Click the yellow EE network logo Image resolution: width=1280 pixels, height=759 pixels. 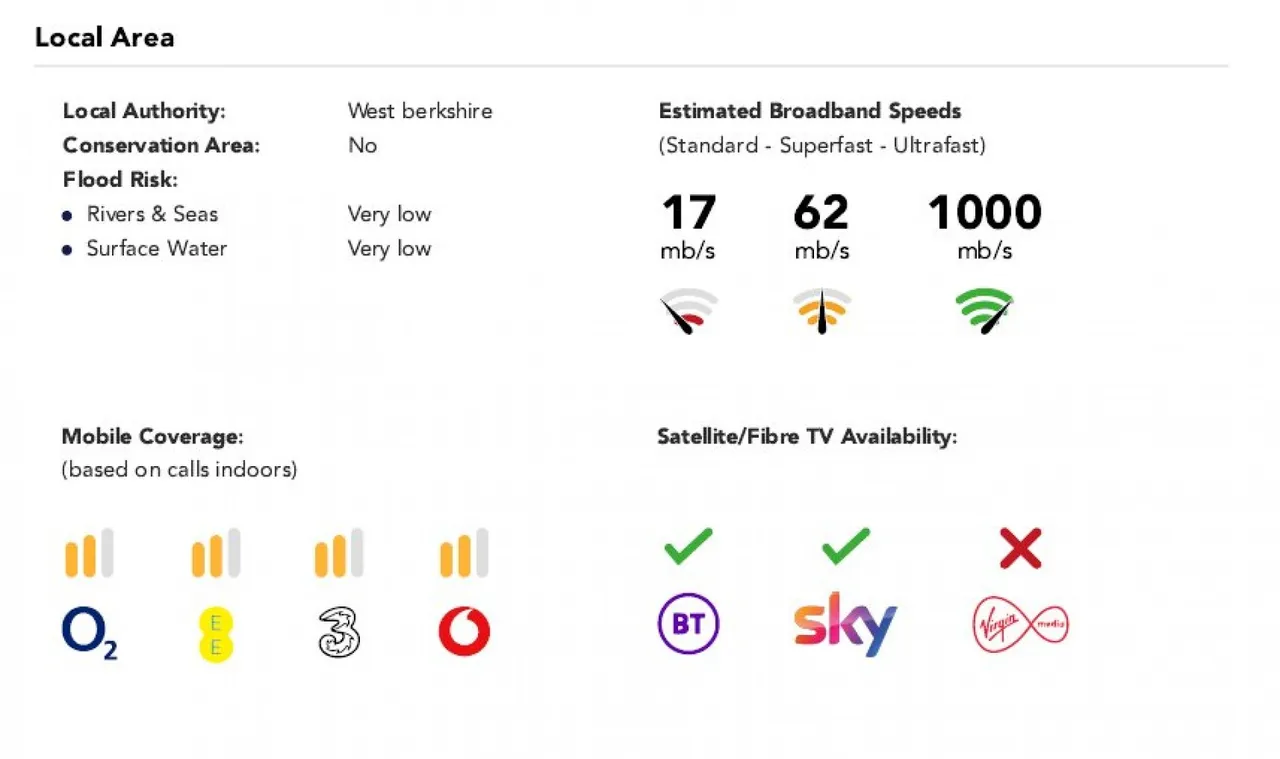215,634
